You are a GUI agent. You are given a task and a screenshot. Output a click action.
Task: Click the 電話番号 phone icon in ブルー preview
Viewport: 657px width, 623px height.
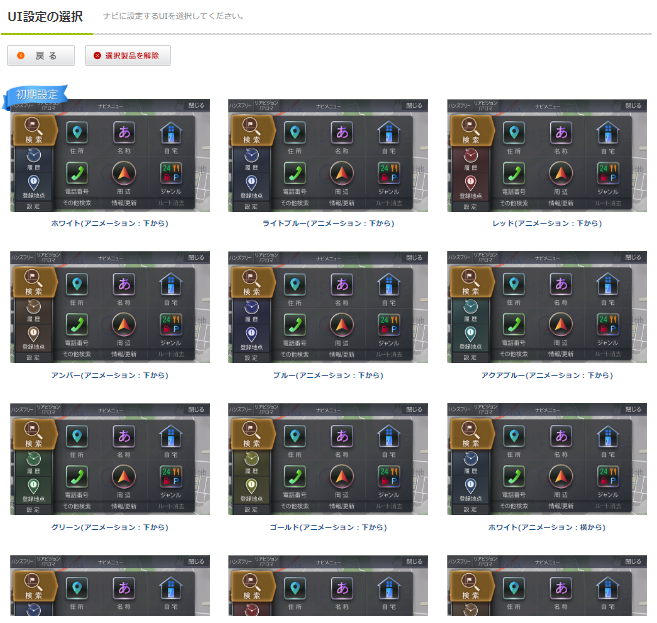(293, 323)
